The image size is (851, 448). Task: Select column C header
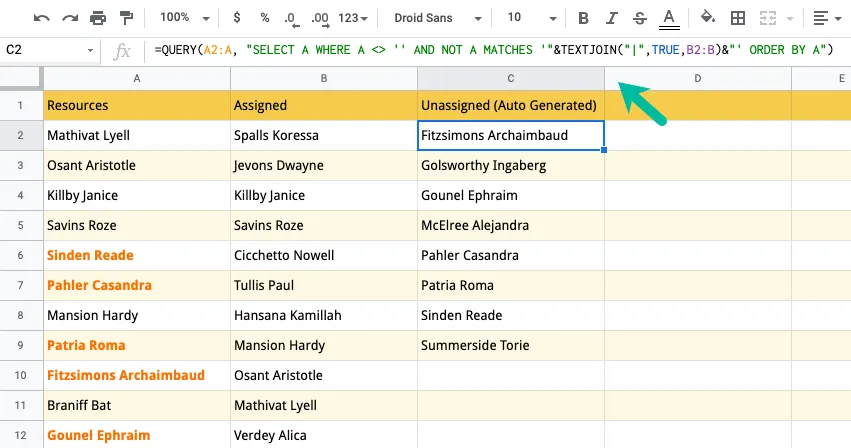coord(511,78)
